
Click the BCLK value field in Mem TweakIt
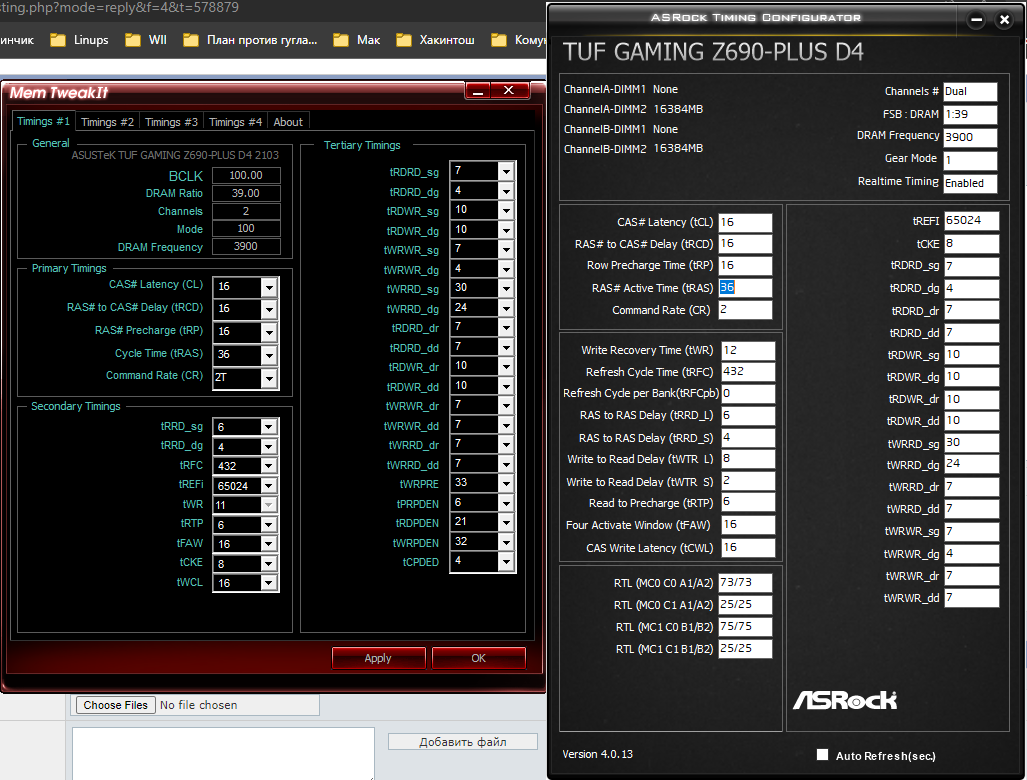246,176
